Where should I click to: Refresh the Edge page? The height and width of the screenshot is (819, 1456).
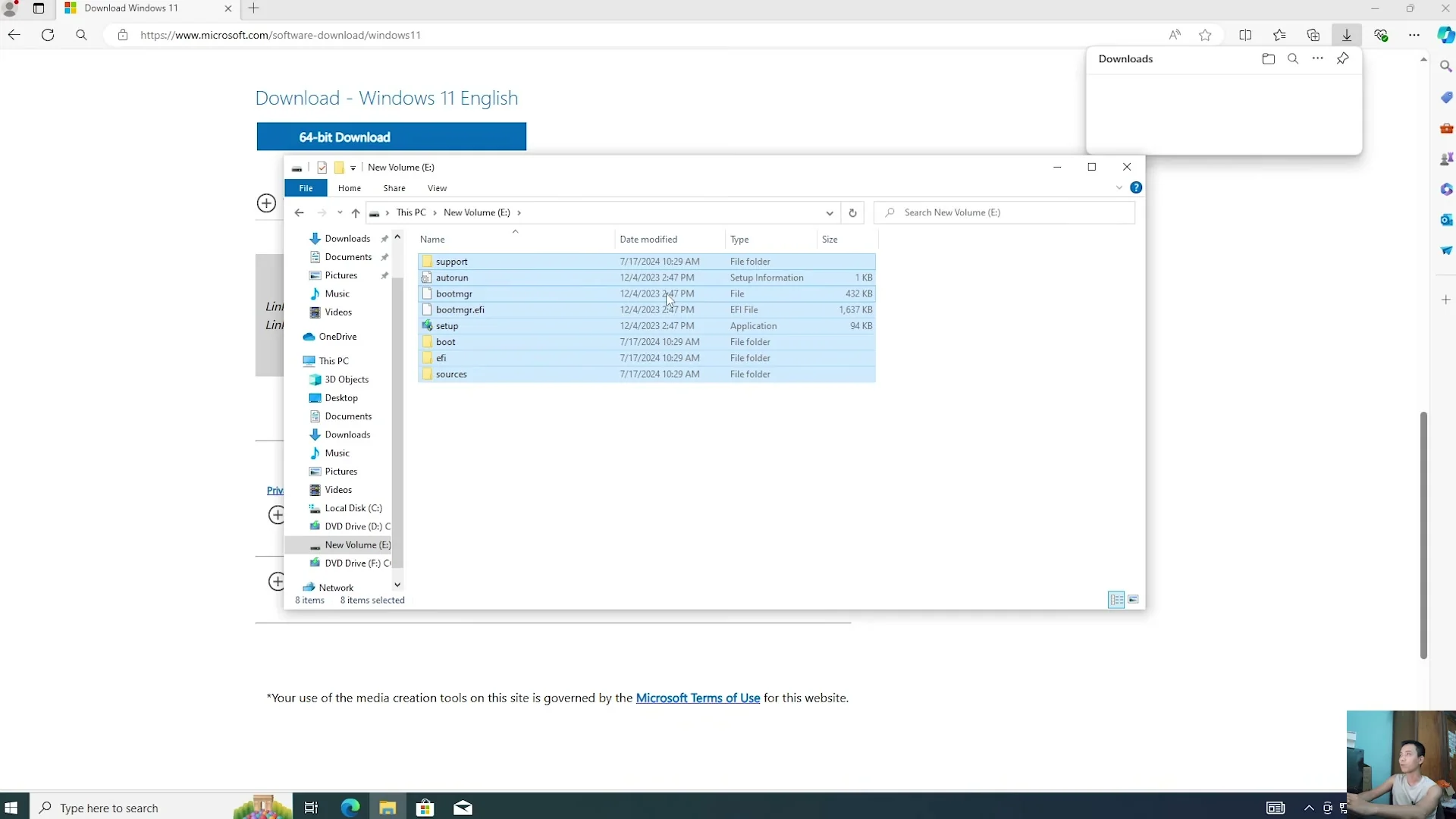click(48, 35)
